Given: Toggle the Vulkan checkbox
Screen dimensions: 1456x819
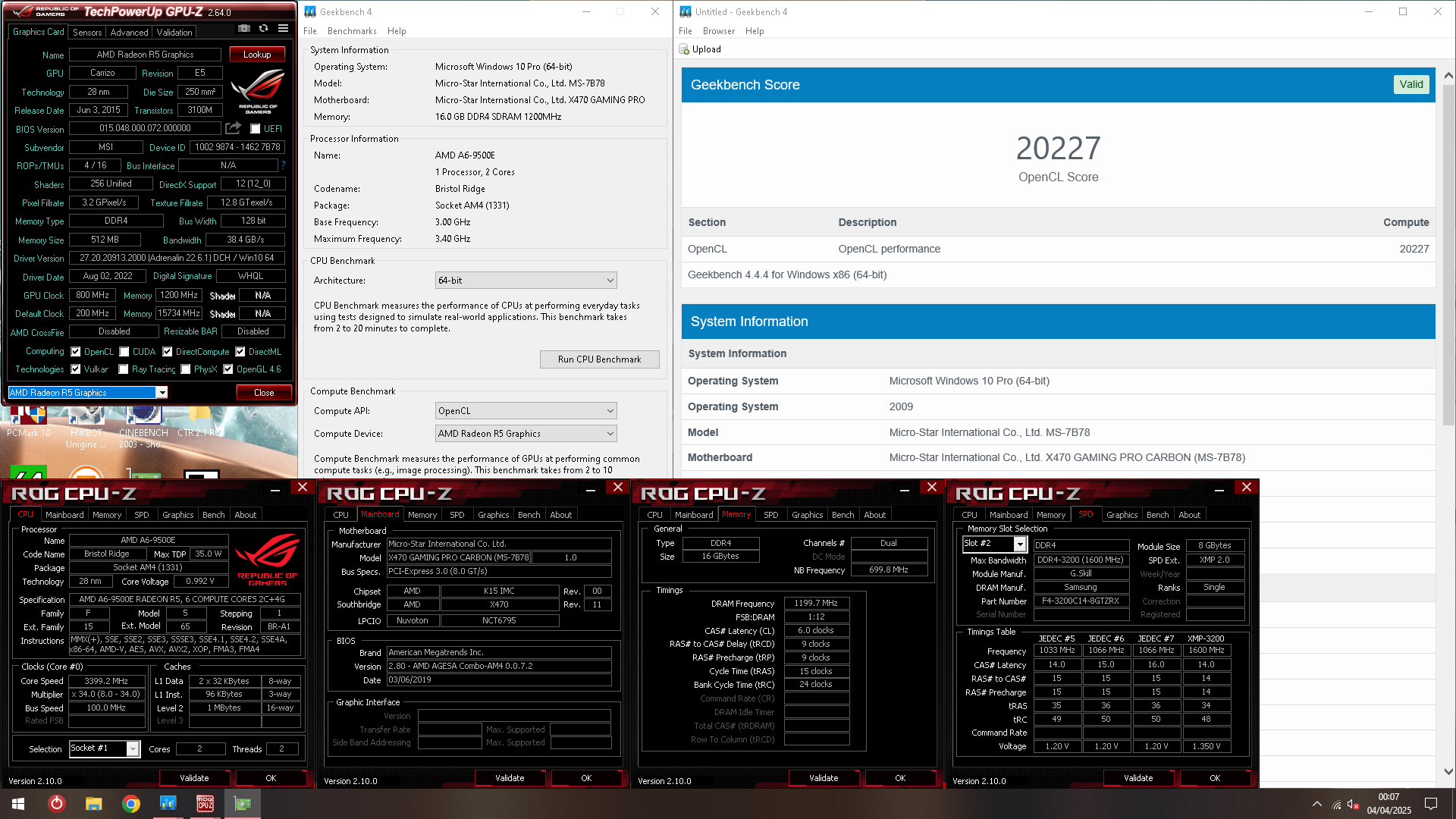Looking at the screenshot, I should pyautogui.click(x=76, y=369).
